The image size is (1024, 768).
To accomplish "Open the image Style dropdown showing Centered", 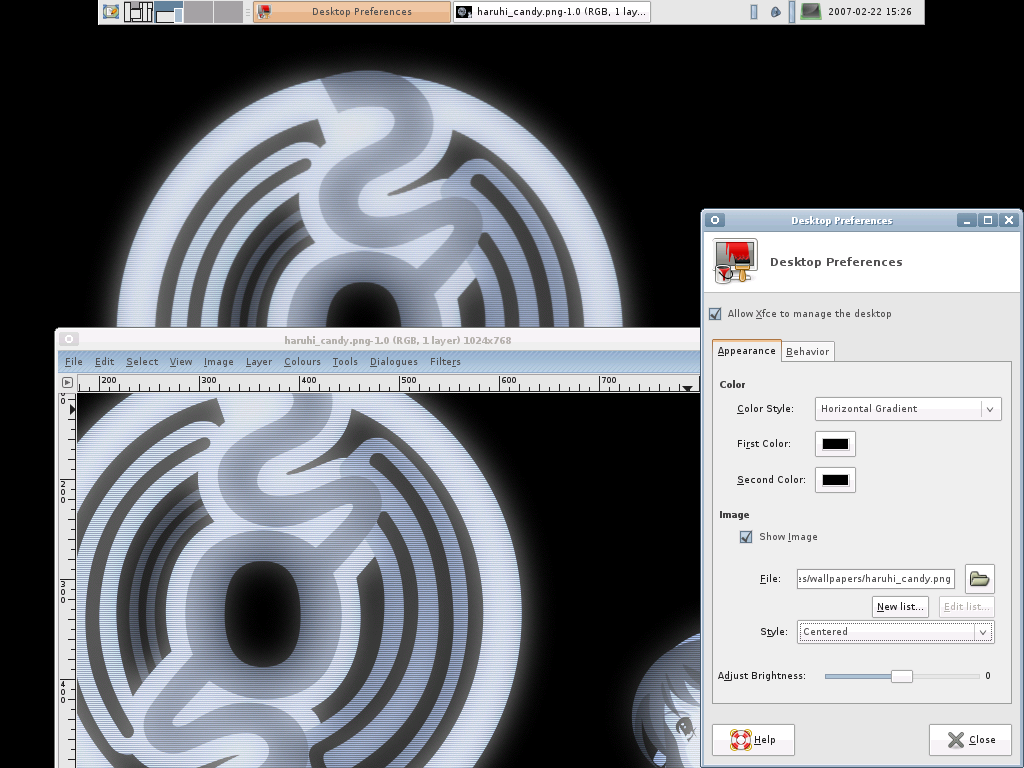I will (x=895, y=632).
